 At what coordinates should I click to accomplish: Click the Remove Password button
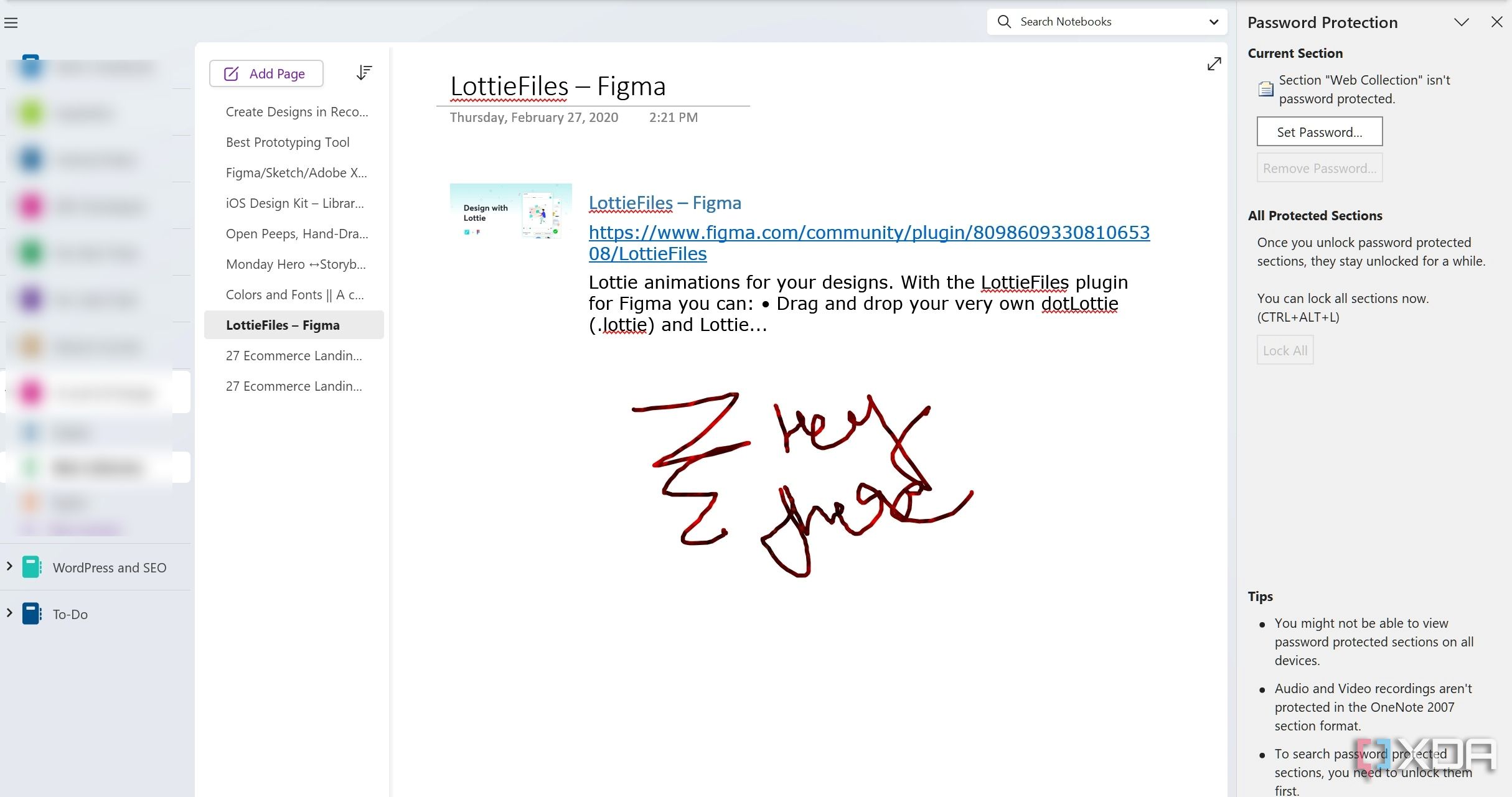[1319, 167]
